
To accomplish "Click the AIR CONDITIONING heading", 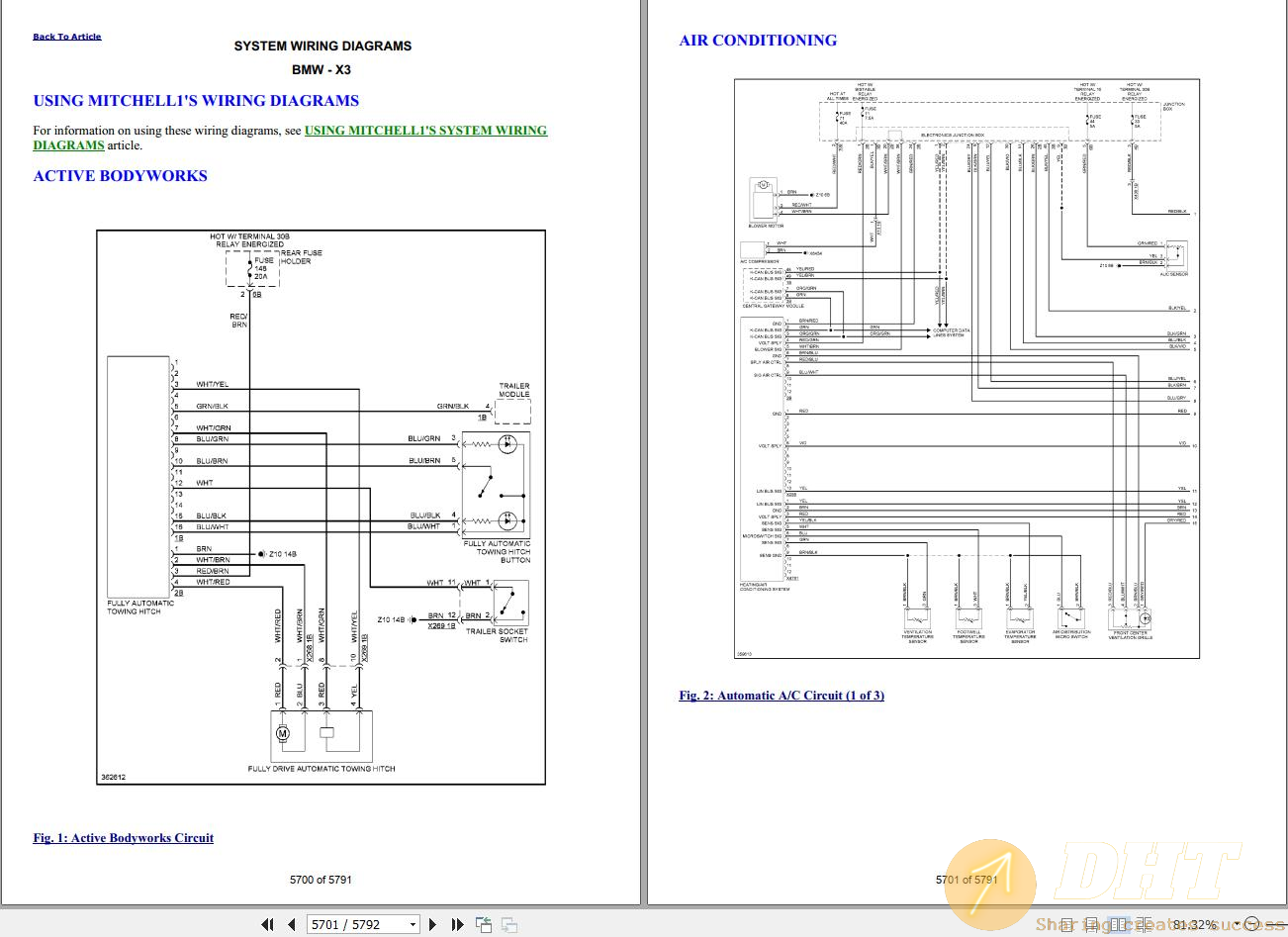I will click(758, 41).
